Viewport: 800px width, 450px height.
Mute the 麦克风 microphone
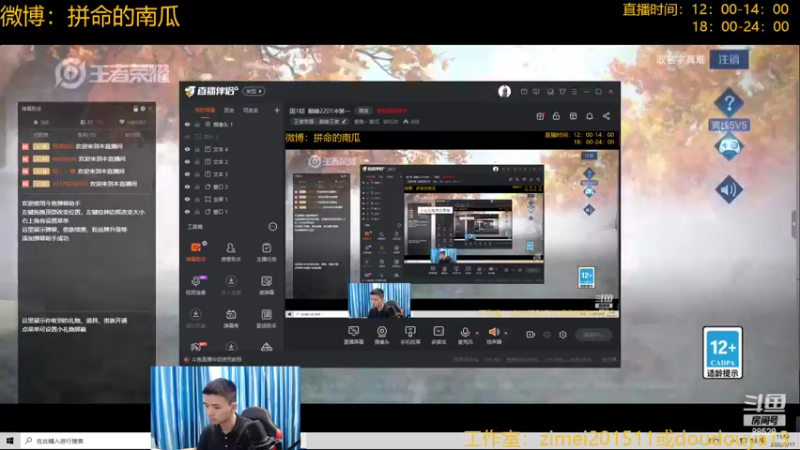465,335
